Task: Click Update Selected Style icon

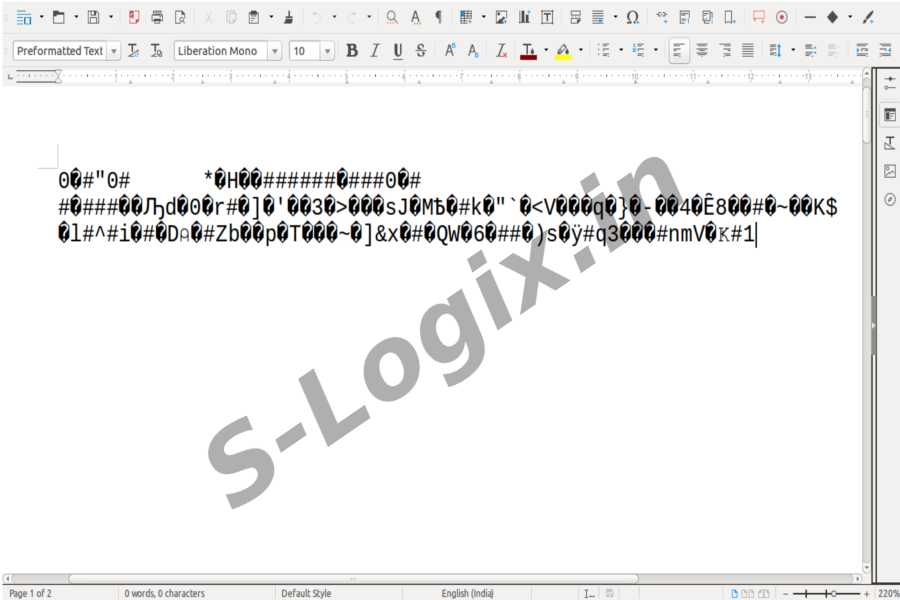Action: (133, 51)
